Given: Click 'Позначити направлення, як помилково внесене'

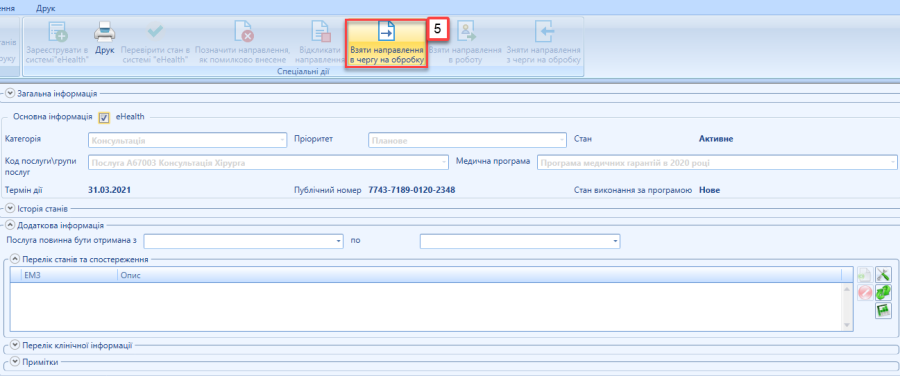Looking at the screenshot, I should [x=243, y=43].
